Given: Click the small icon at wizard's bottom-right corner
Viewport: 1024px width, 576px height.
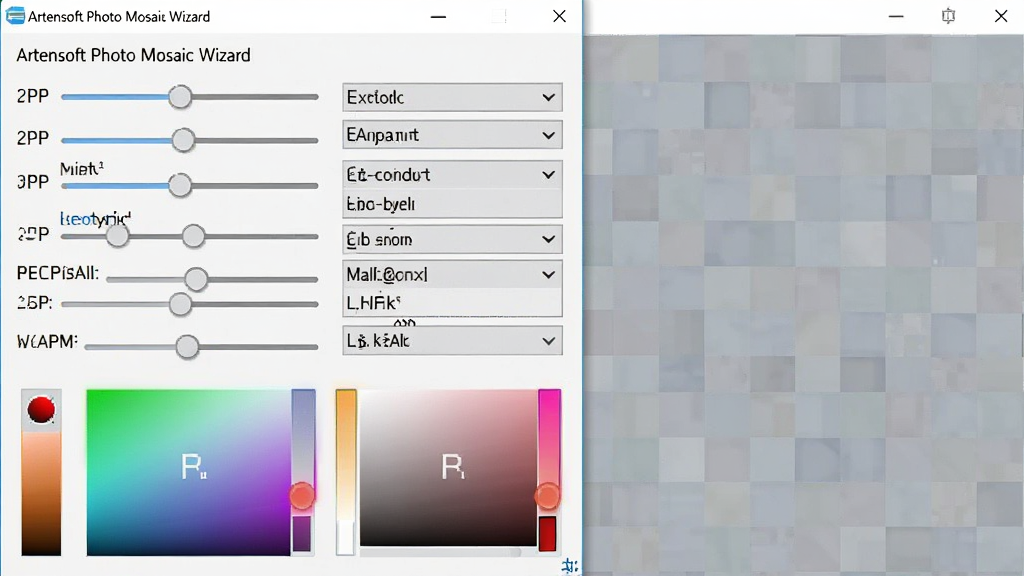Looking at the screenshot, I should point(569,566).
